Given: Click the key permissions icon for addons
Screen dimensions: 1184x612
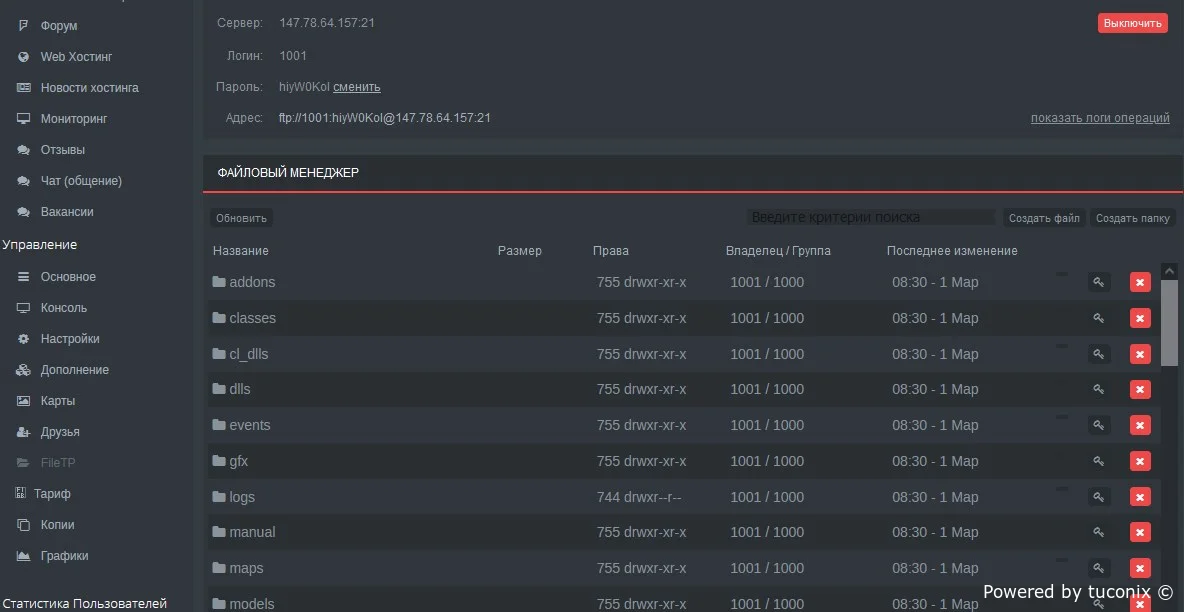Looking at the screenshot, I should [1099, 283].
